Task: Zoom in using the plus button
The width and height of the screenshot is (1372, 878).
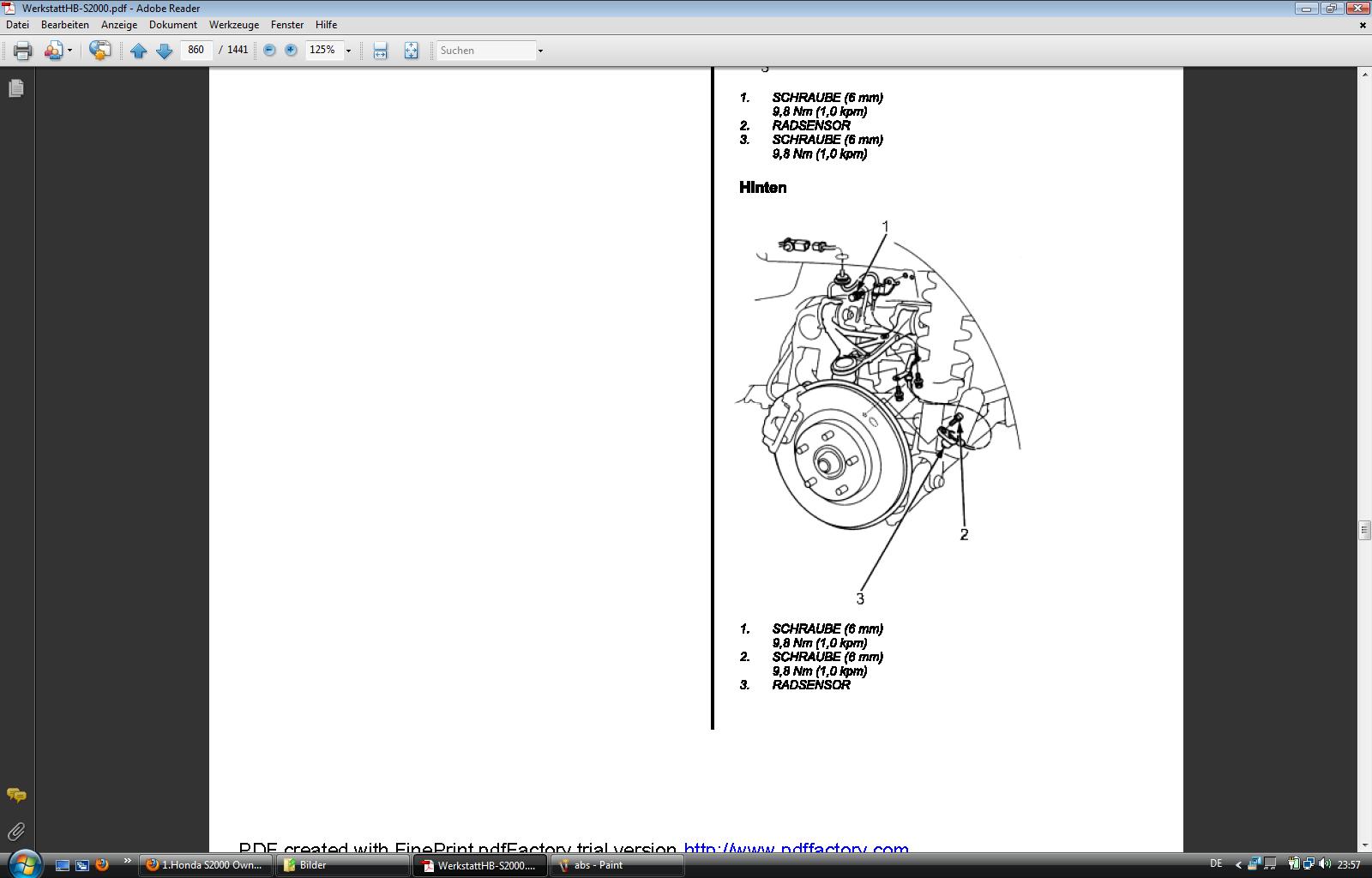Action: point(291,51)
